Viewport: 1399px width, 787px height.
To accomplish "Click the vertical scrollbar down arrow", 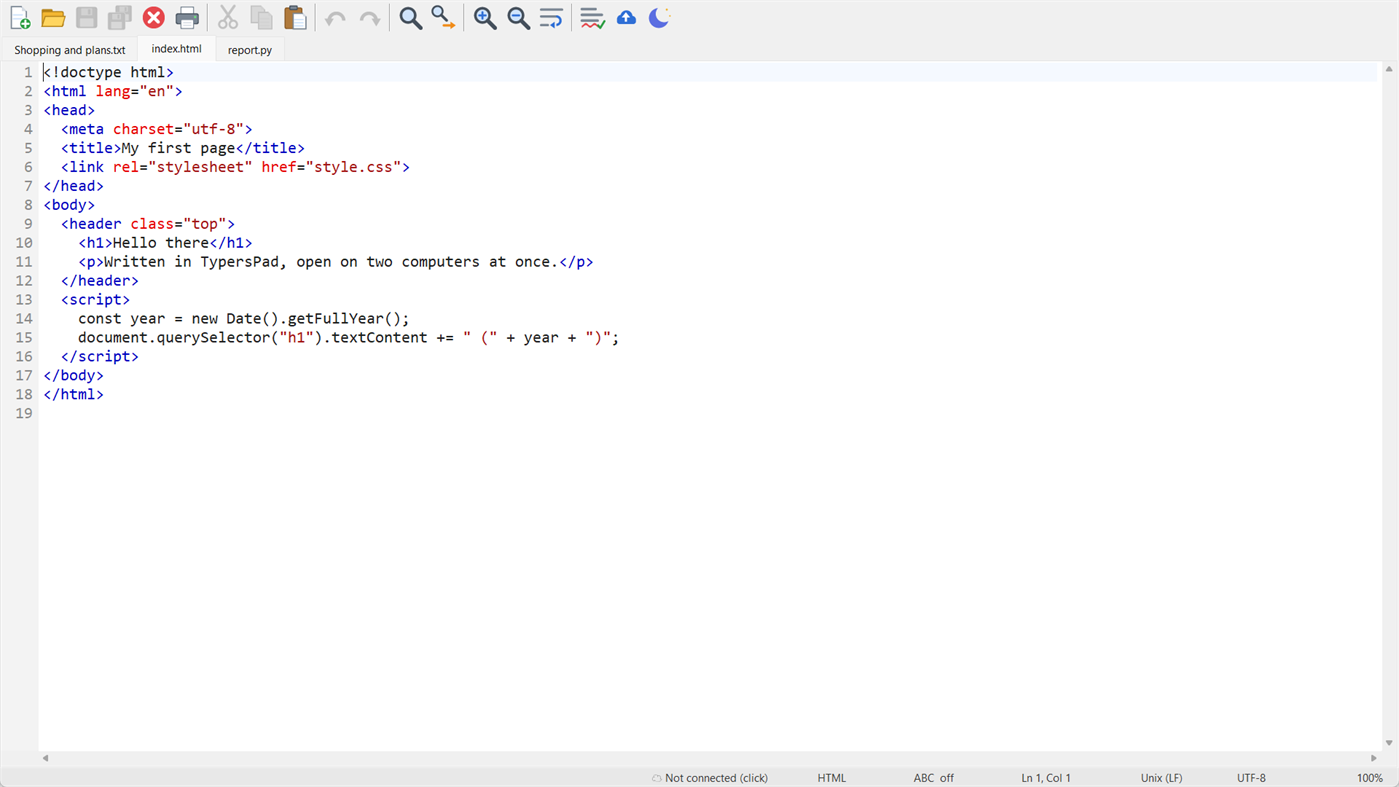I will [x=1389, y=743].
